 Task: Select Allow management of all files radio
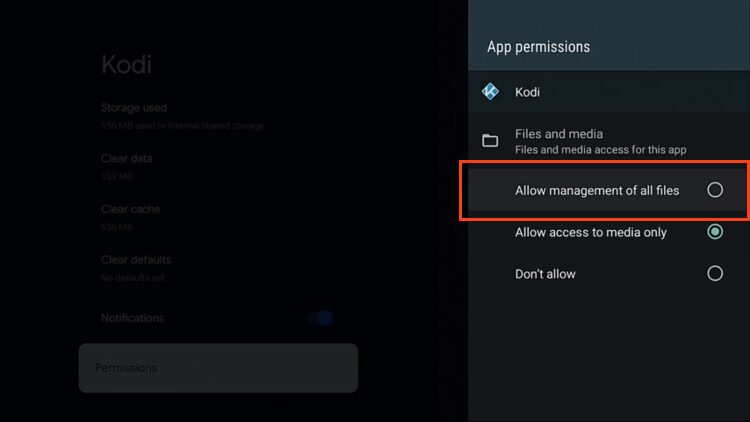coord(715,190)
